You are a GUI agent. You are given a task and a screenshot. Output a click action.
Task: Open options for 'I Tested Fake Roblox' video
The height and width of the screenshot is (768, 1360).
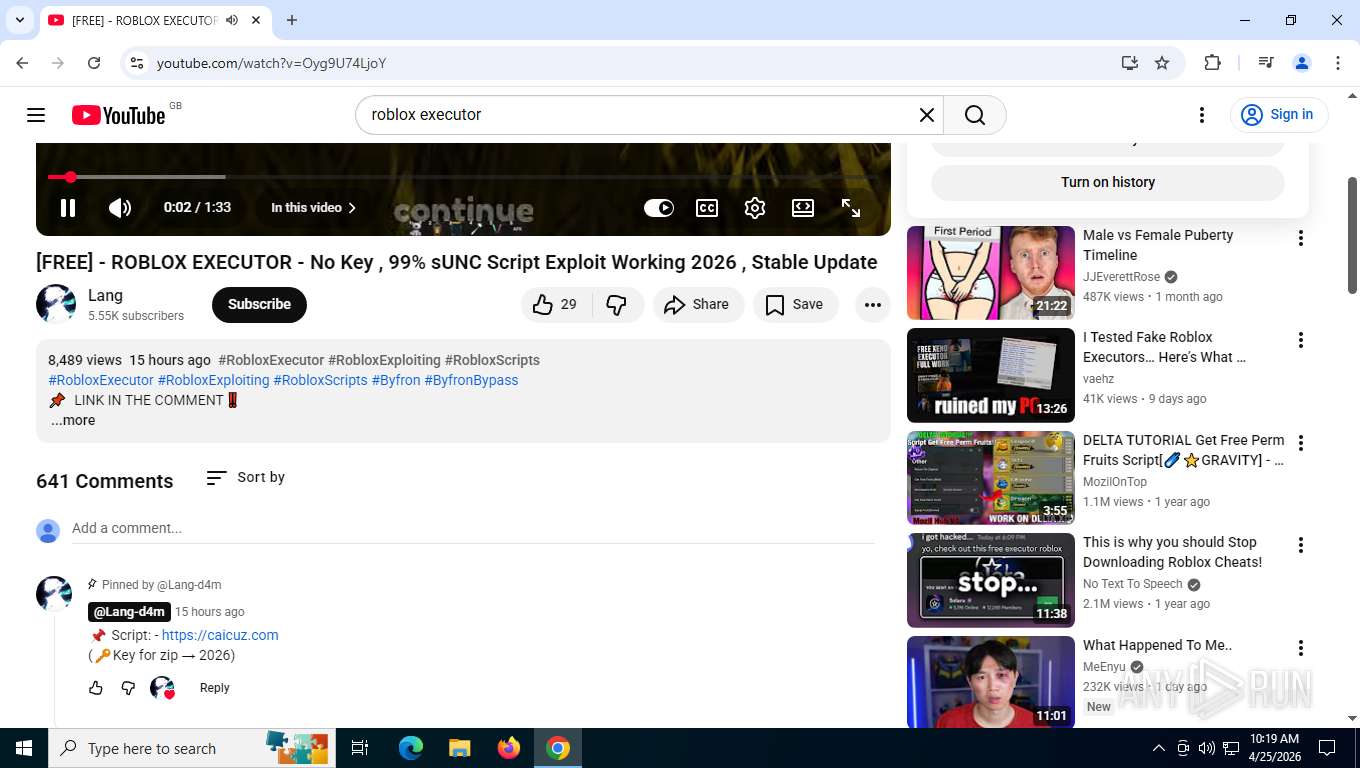pyautogui.click(x=1301, y=340)
